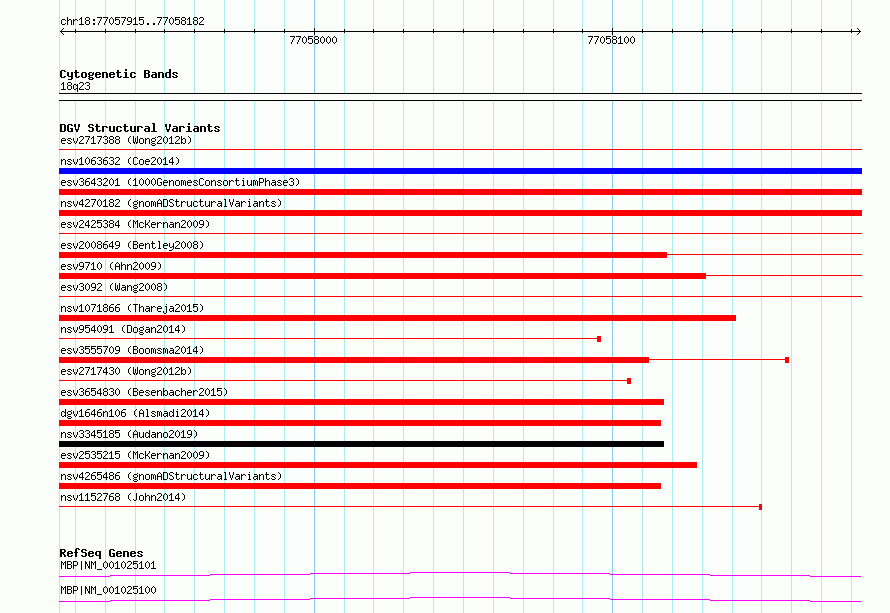Select the RefSeq Genes track title
Screen dimensions: 890x613
click(x=101, y=553)
